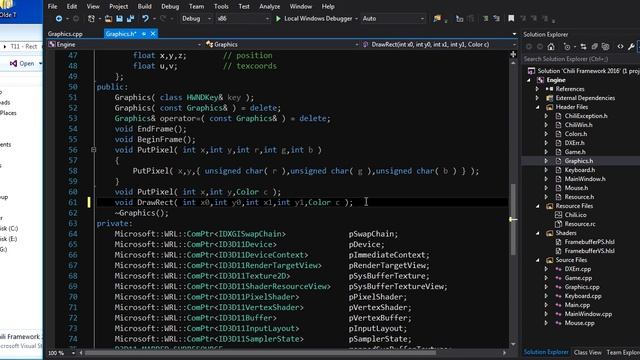Screen dimensions: 640x360
Task: Click the scroll-down arrow of the editor scrollbar
Action: (513, 344)
